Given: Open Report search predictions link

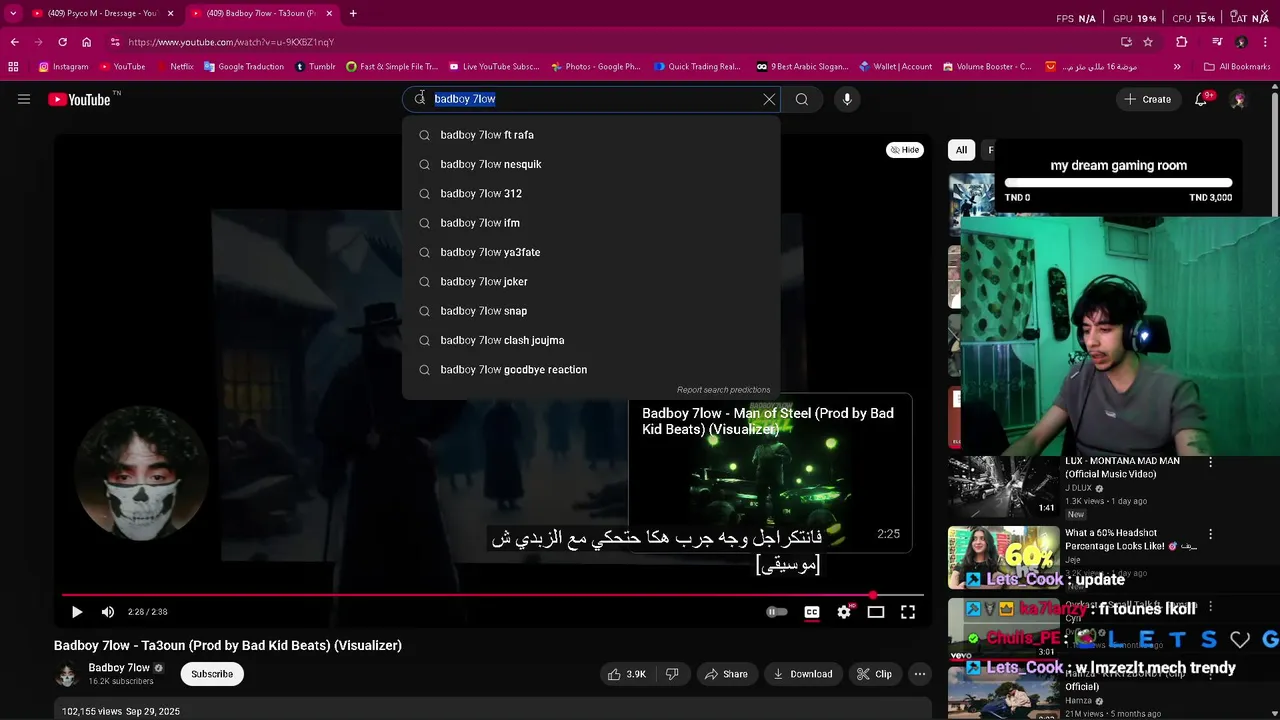Looking at the screenshot, I should pyautogui.click(x=723, y=390).
